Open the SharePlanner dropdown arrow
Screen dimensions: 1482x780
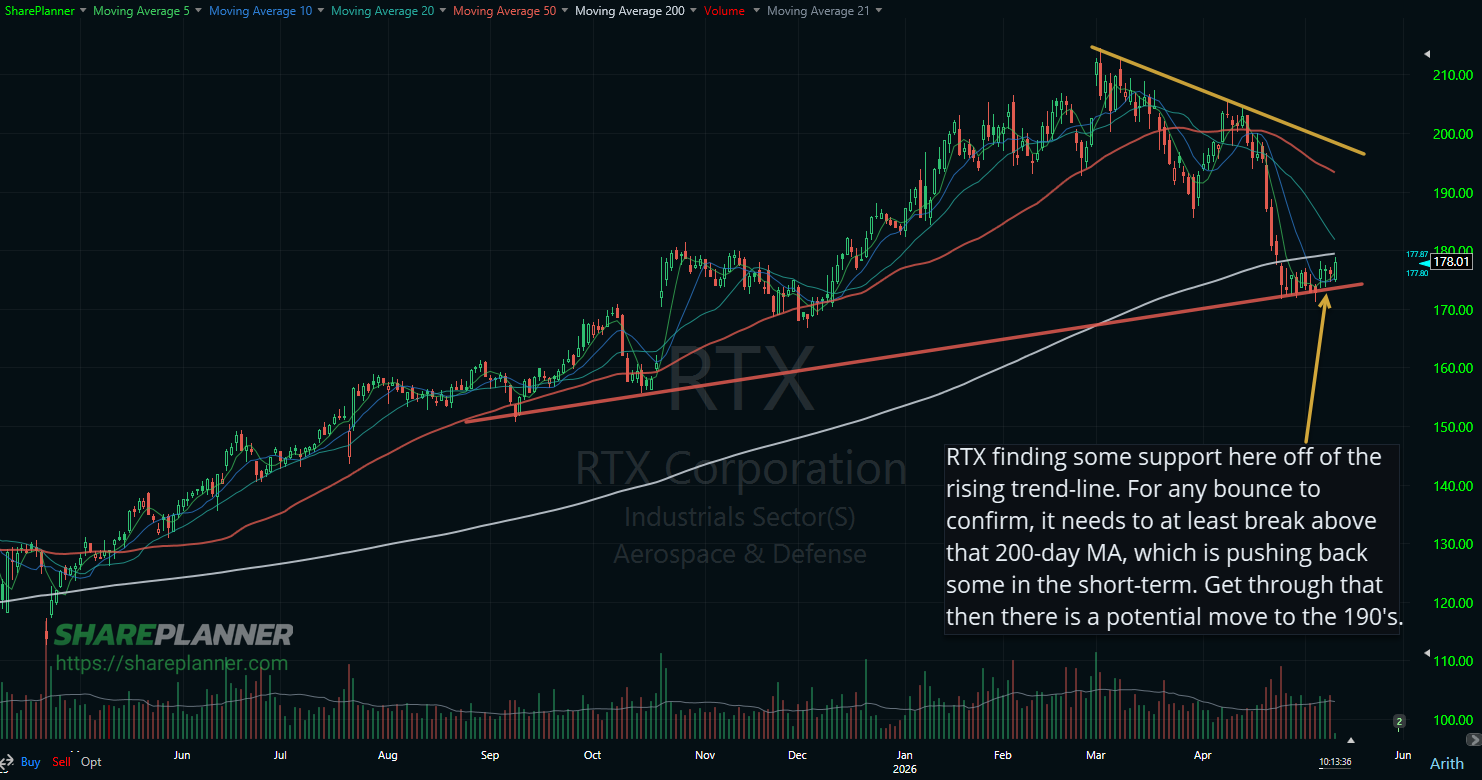click(x=82, y=11)
